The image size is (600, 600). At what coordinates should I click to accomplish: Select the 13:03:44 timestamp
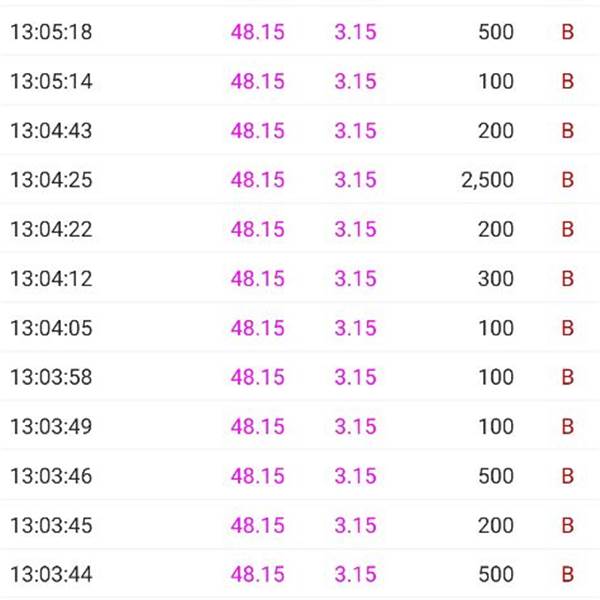pos(51,574)
